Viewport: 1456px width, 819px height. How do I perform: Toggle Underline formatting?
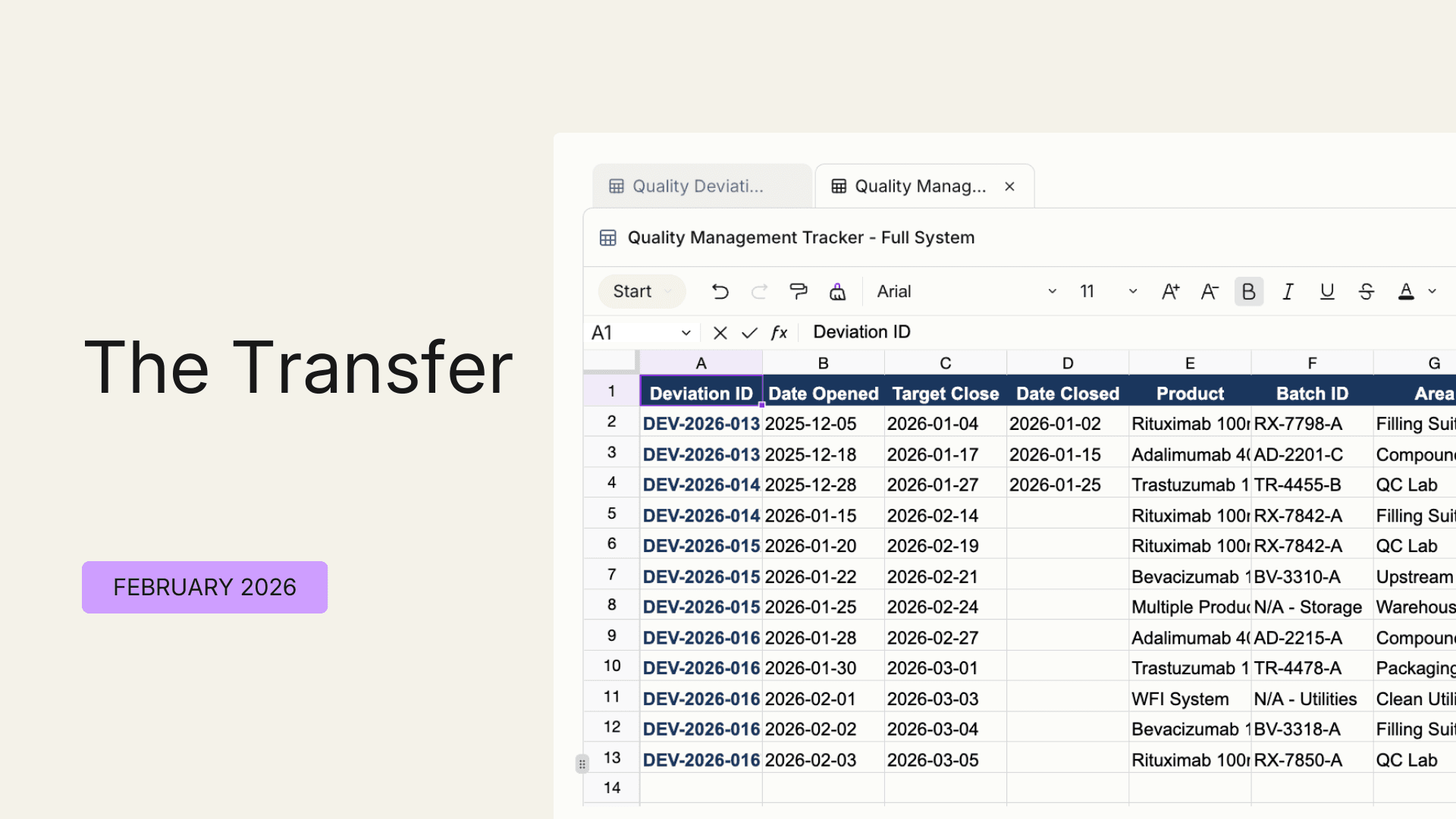click(1327, 292)
